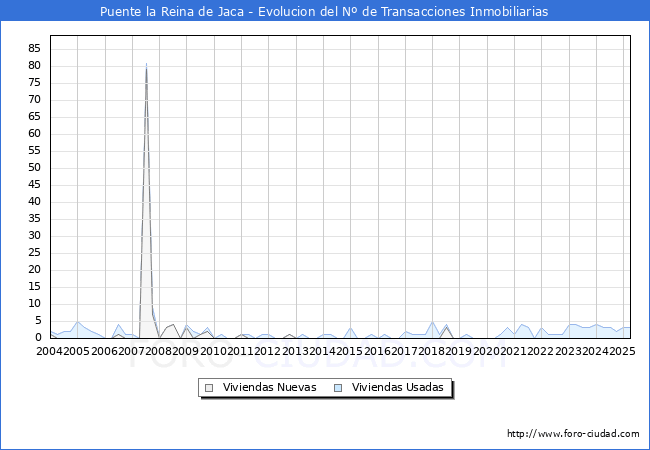Open the foro-ciudad.com link

coord(573,433)
